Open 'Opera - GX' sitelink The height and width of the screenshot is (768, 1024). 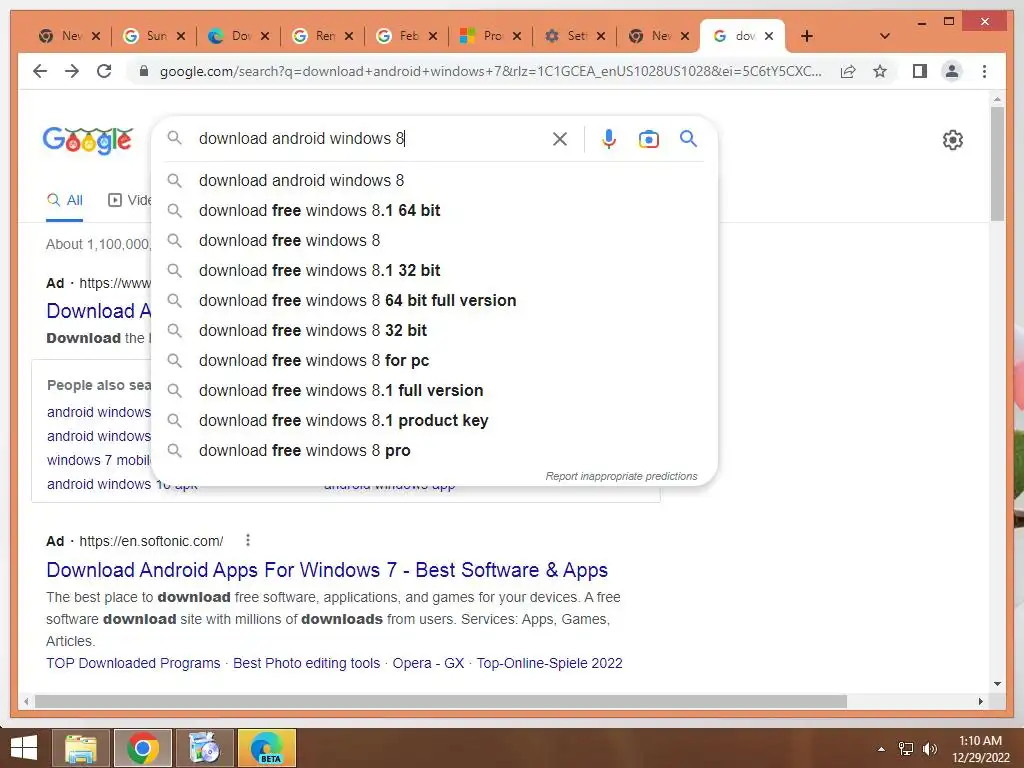pyautogui.click(x=428, y=663)
